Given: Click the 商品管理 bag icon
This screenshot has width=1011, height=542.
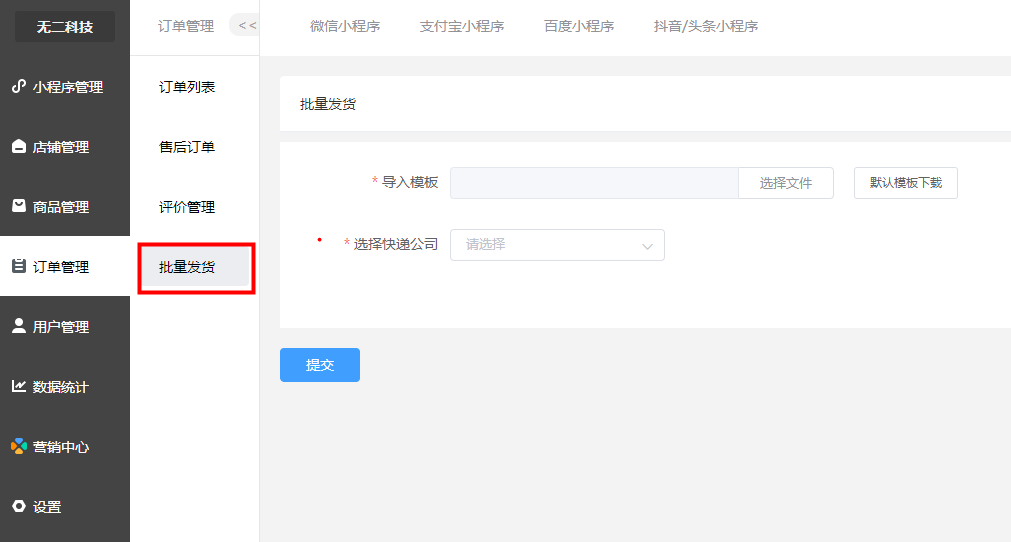Looking at the screenshot, I should 19,206.
